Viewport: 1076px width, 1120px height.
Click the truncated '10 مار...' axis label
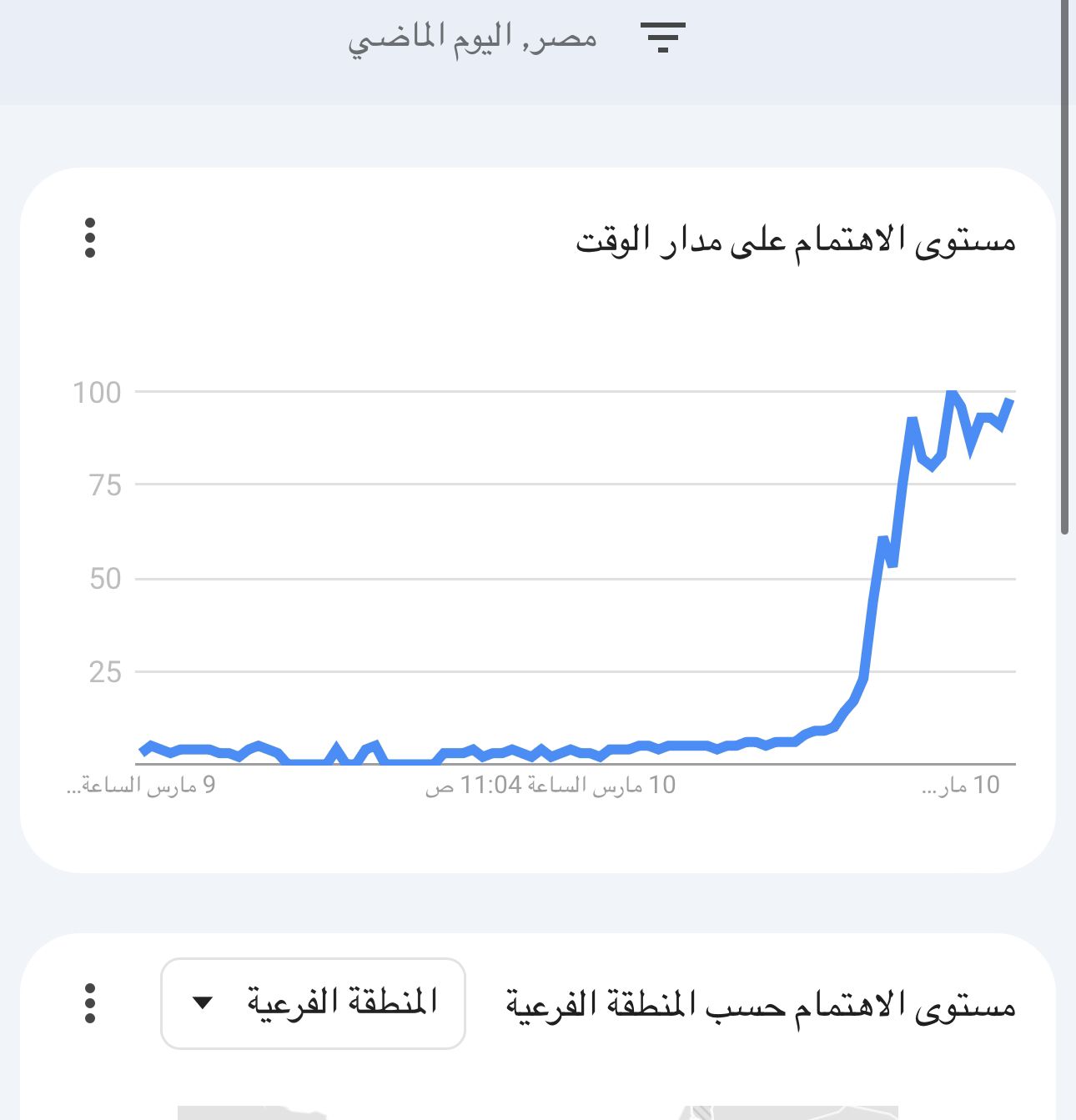(960, 786)
